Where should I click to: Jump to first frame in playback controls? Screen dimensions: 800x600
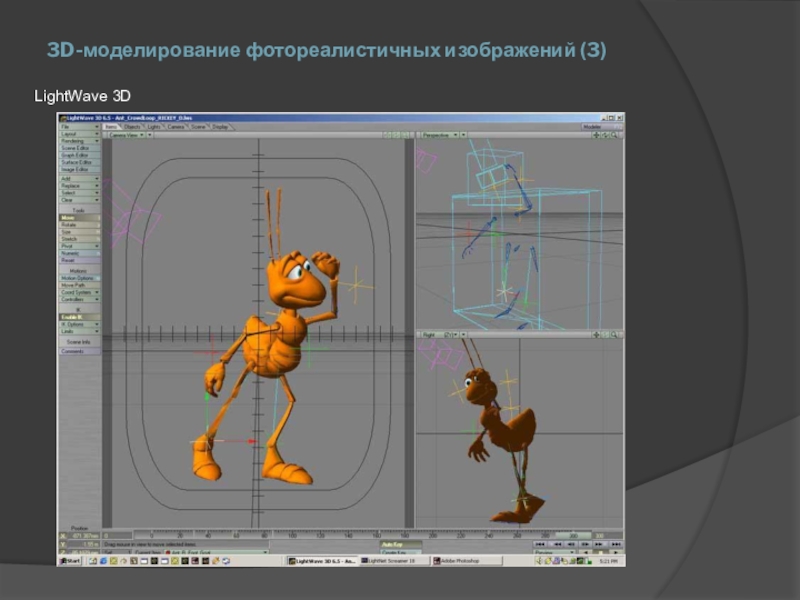coord(540,544)
